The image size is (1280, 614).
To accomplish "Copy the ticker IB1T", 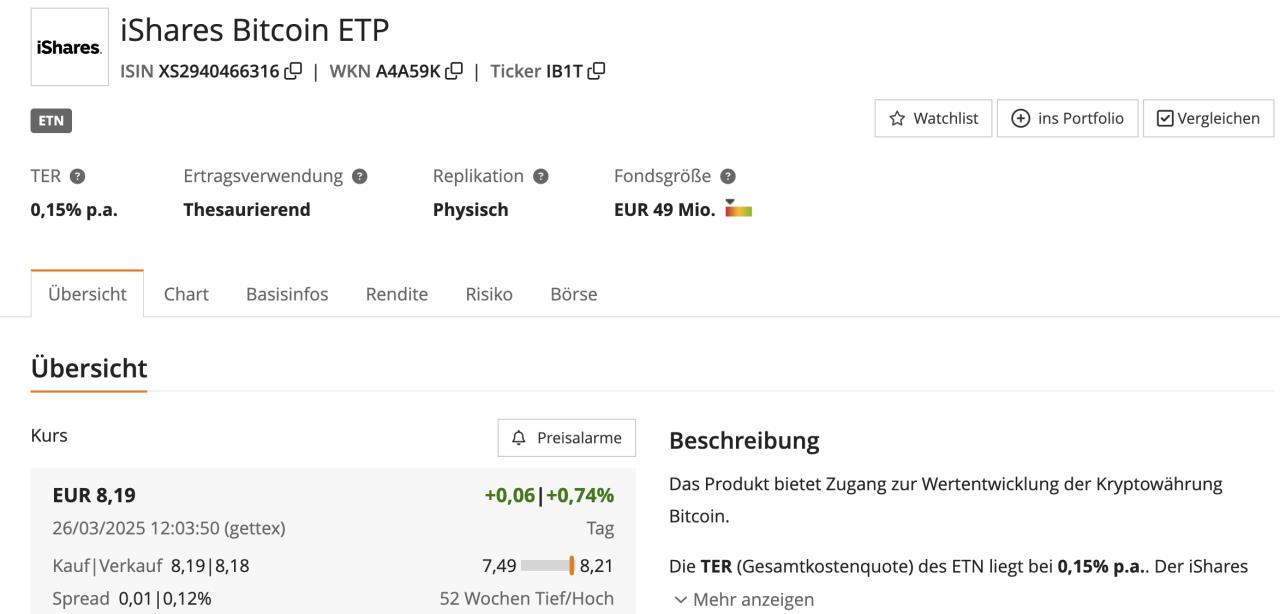I will tap(597, 71).
